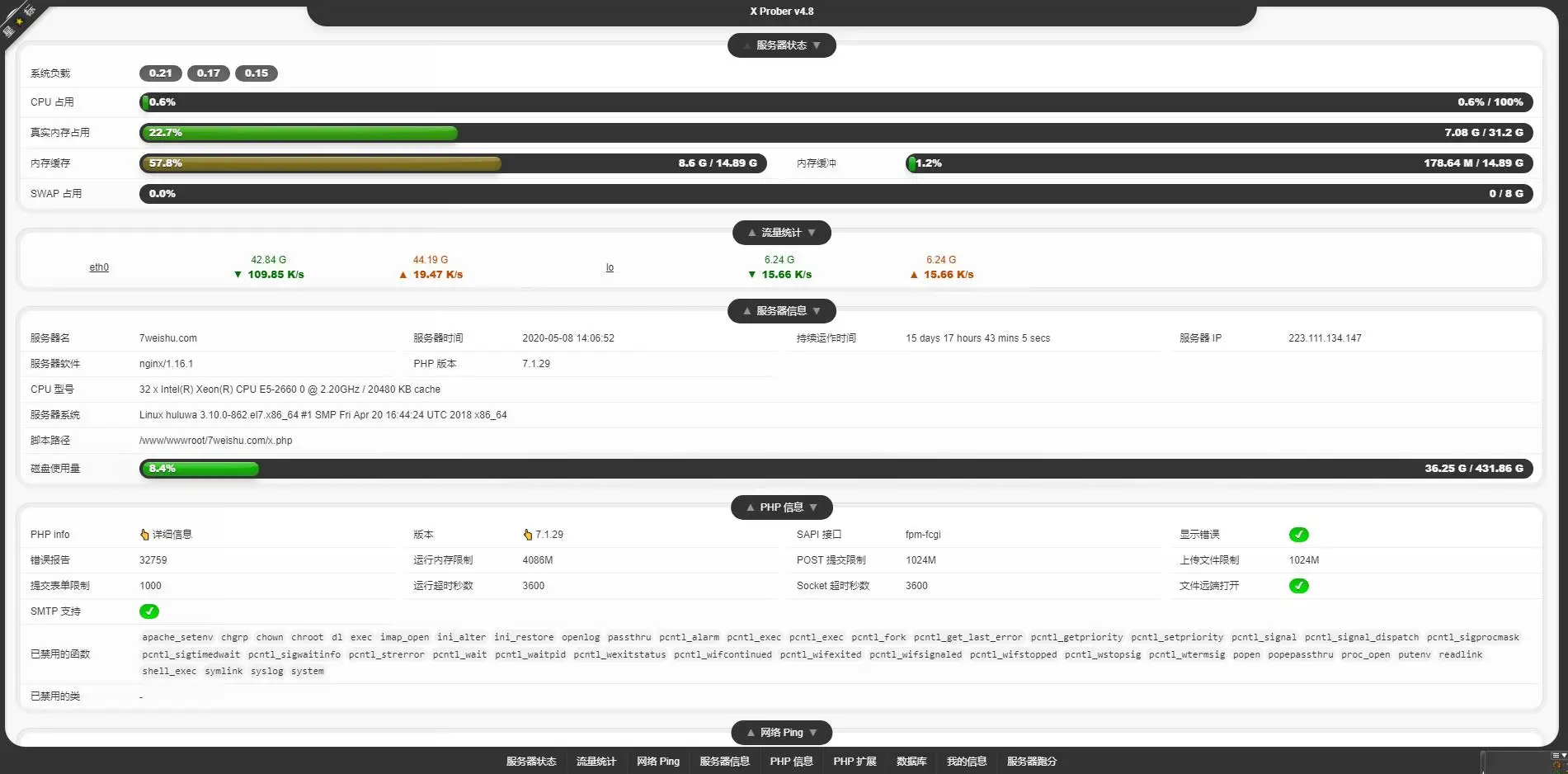
Task: Click the eth0 download arrow icon at 109.85 K/s
Action: [238, 275]
